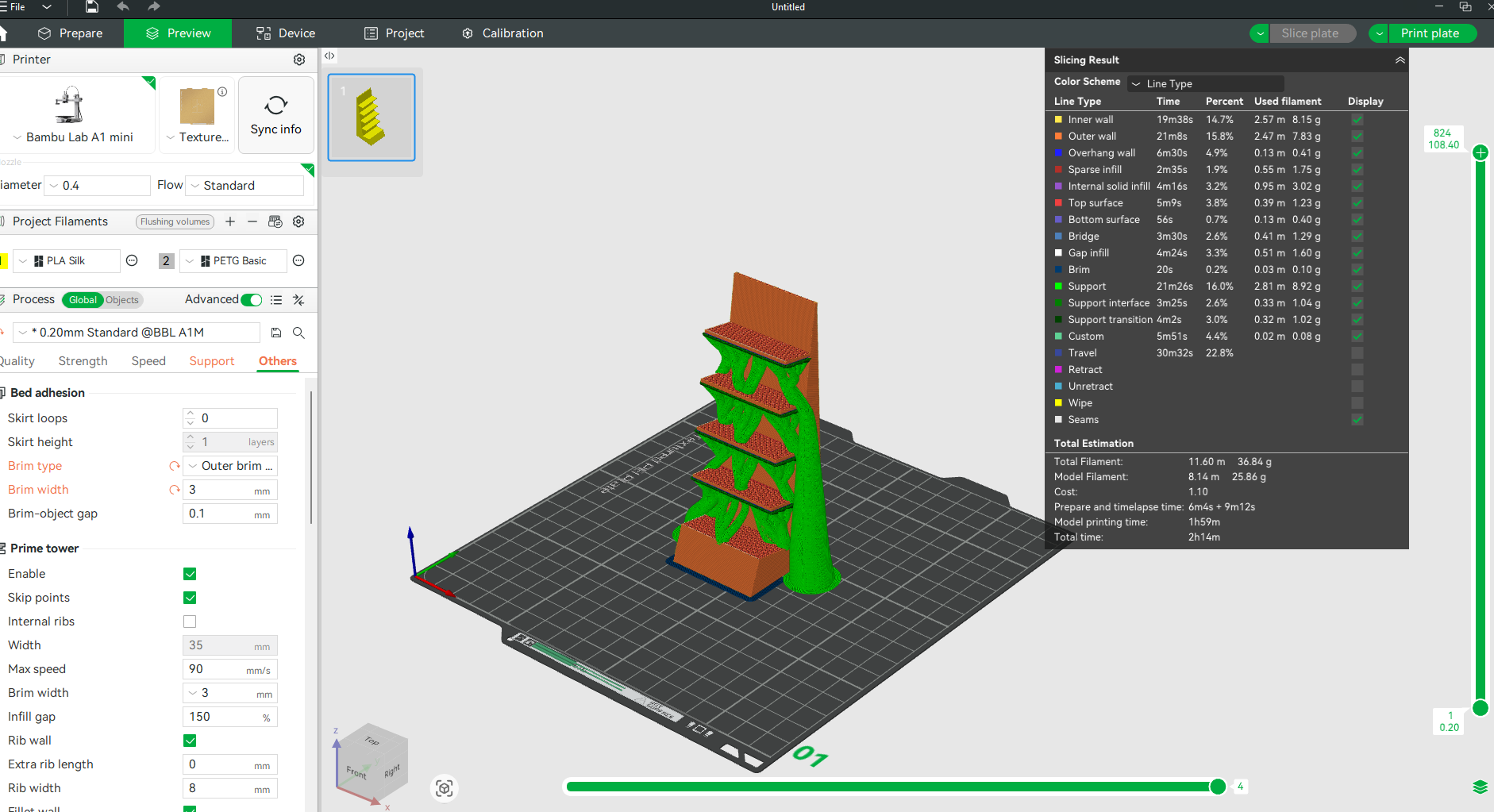Screen dimensions: 1494x812
Task: Switch to the Prepare tab
Action: [71, 33]
